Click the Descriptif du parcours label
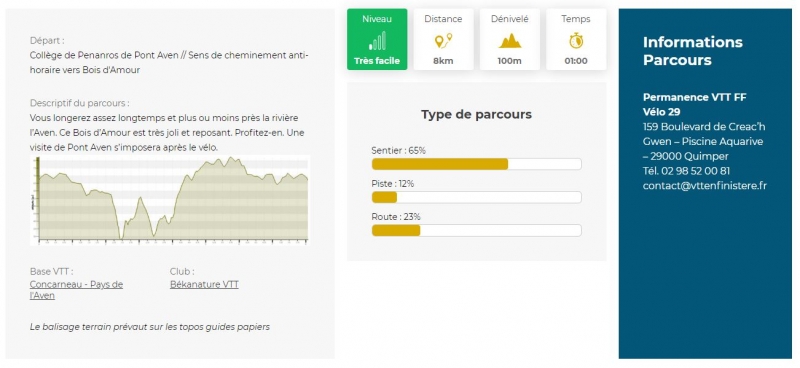Screen dimensions: 800x368 point(80,103)
